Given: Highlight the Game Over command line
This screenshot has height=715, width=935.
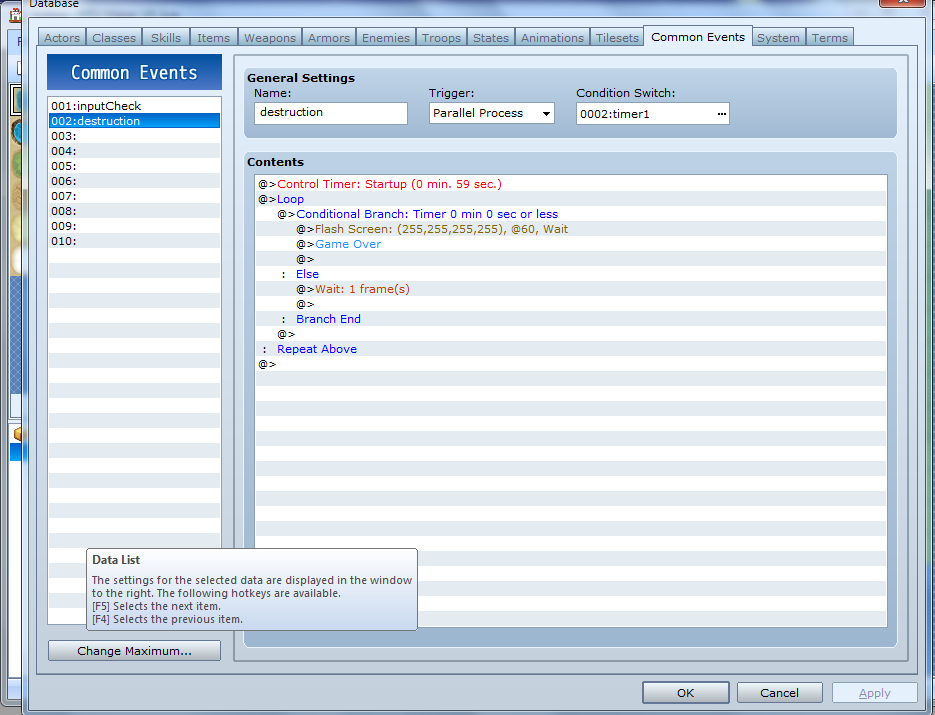Looking at the screenshot, I should [x=348, y=244].
